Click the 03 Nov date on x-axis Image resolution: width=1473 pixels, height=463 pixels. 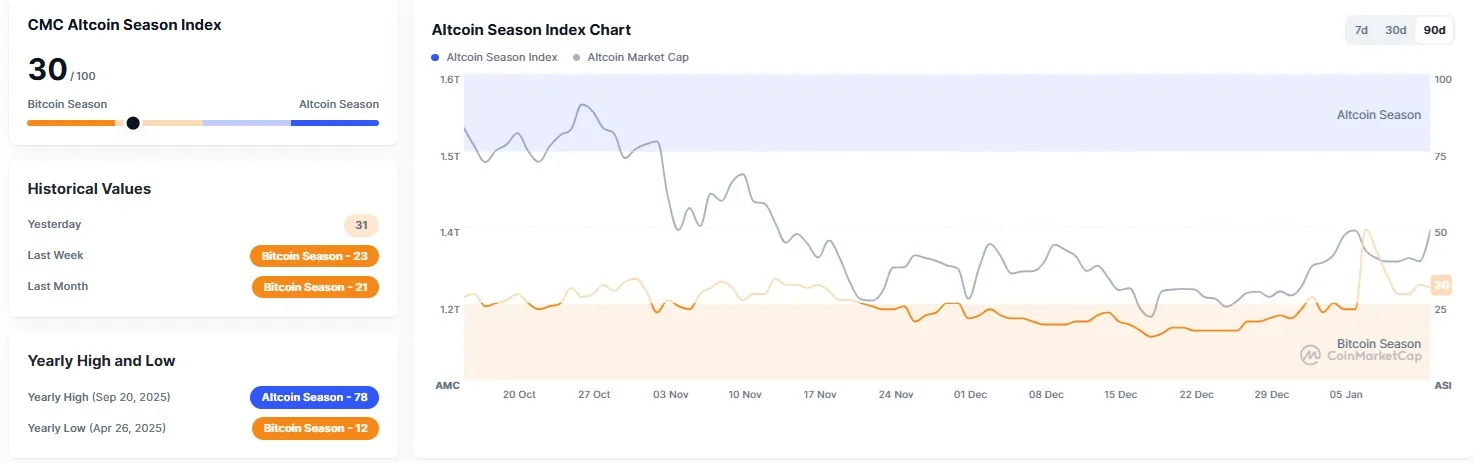point(671,394)
